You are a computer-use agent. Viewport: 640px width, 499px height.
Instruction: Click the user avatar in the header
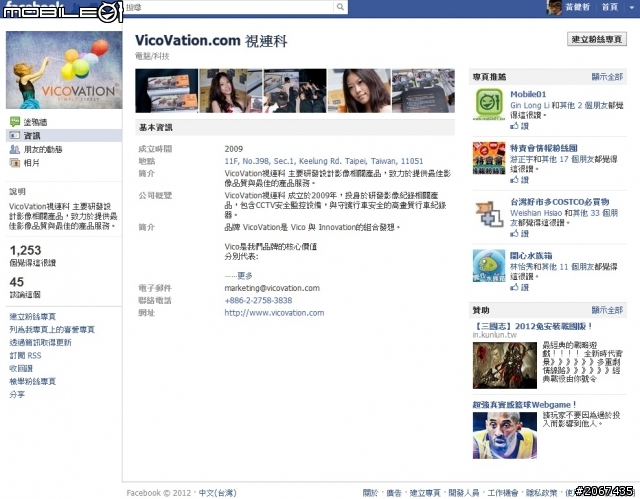pos(554,7)
